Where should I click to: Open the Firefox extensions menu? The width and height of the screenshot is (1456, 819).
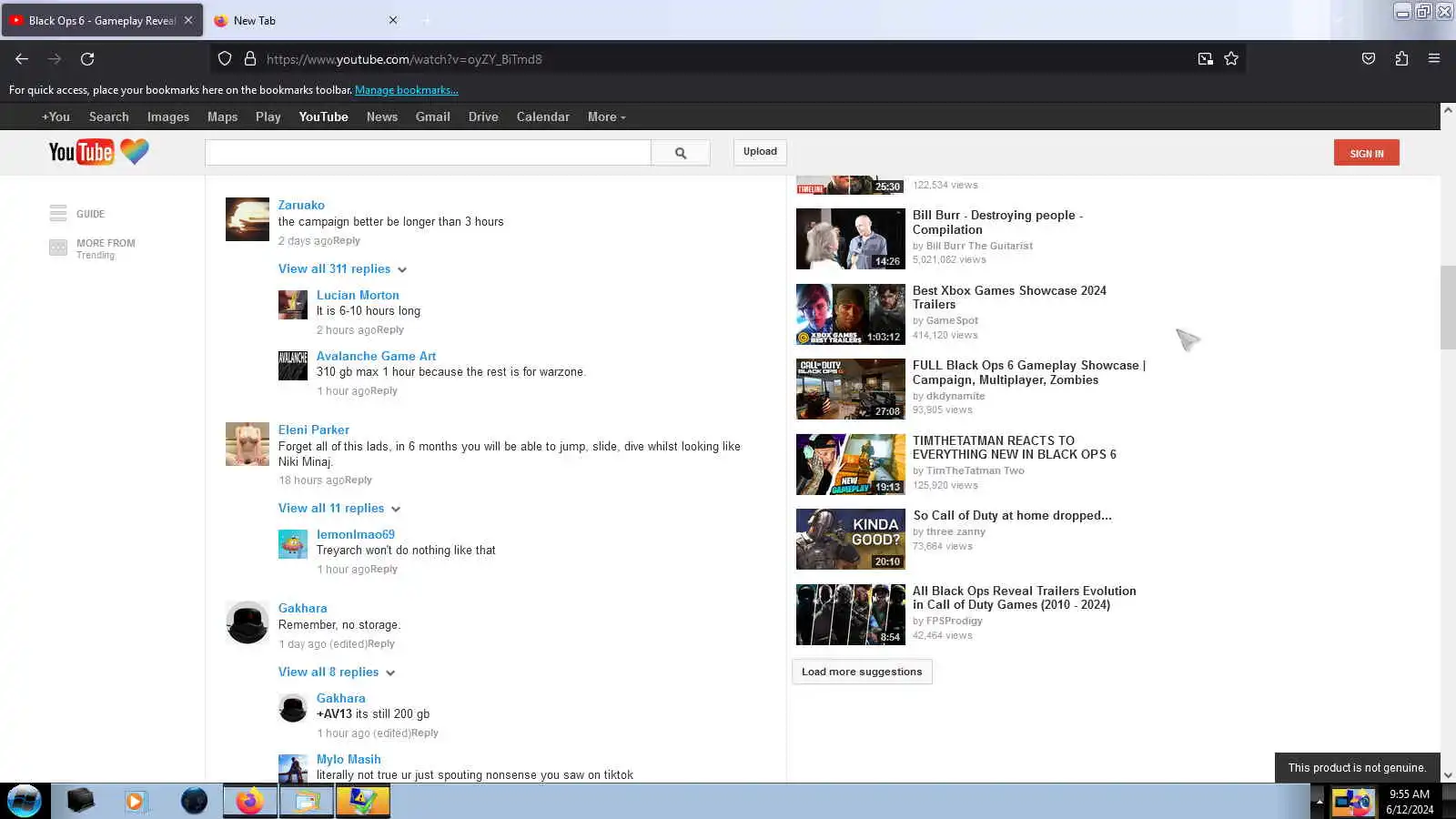(1401, 59)
